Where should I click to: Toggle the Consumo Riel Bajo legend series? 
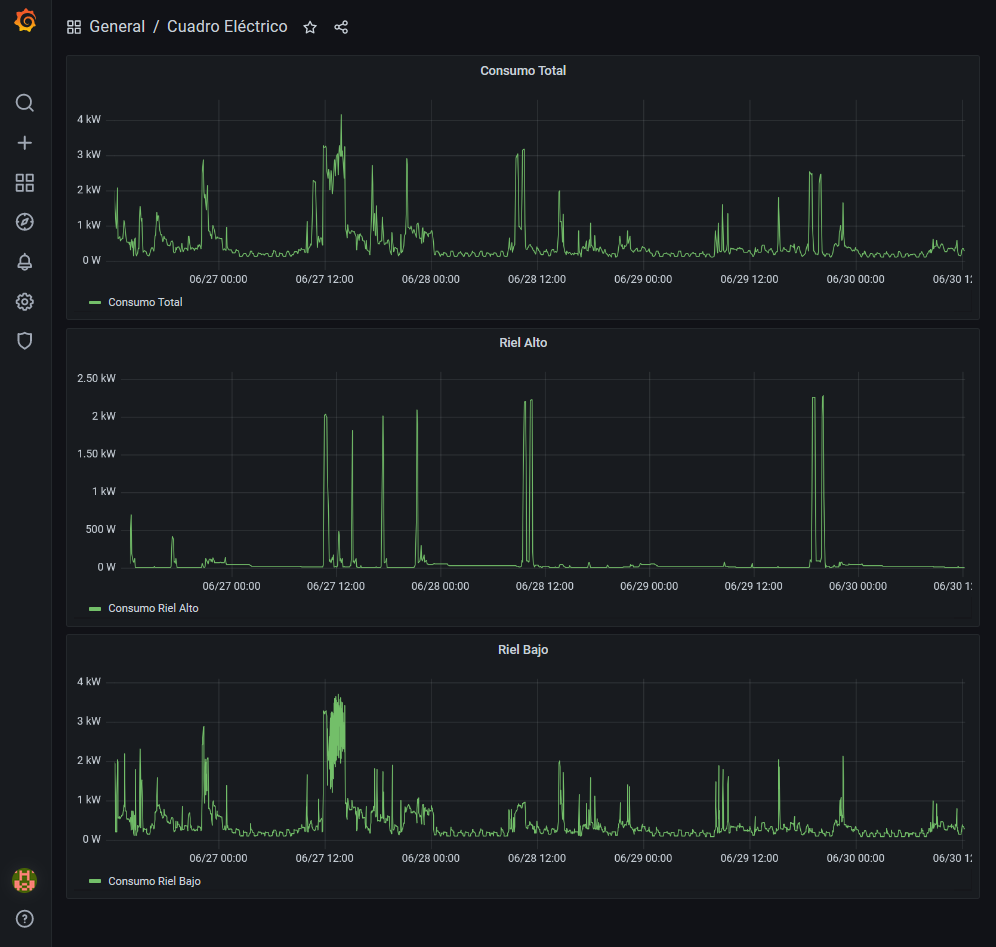tap(154, 882)
